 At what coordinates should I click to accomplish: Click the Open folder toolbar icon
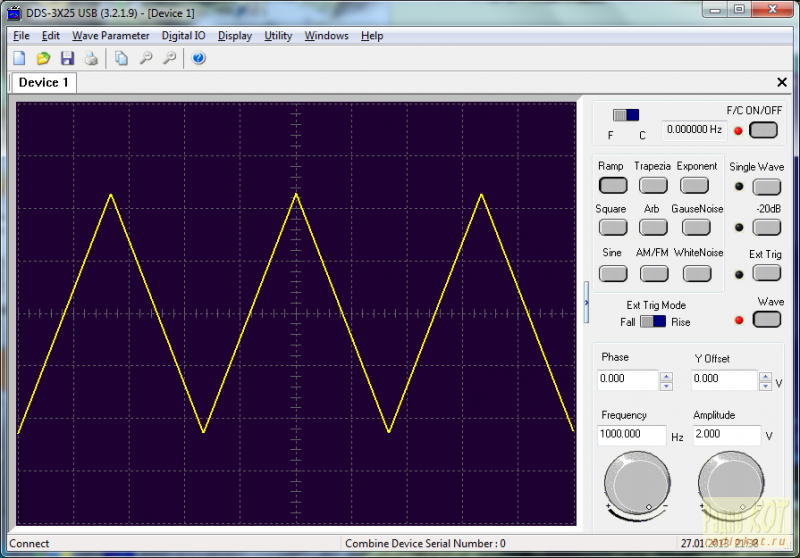(x=43, y=58)
